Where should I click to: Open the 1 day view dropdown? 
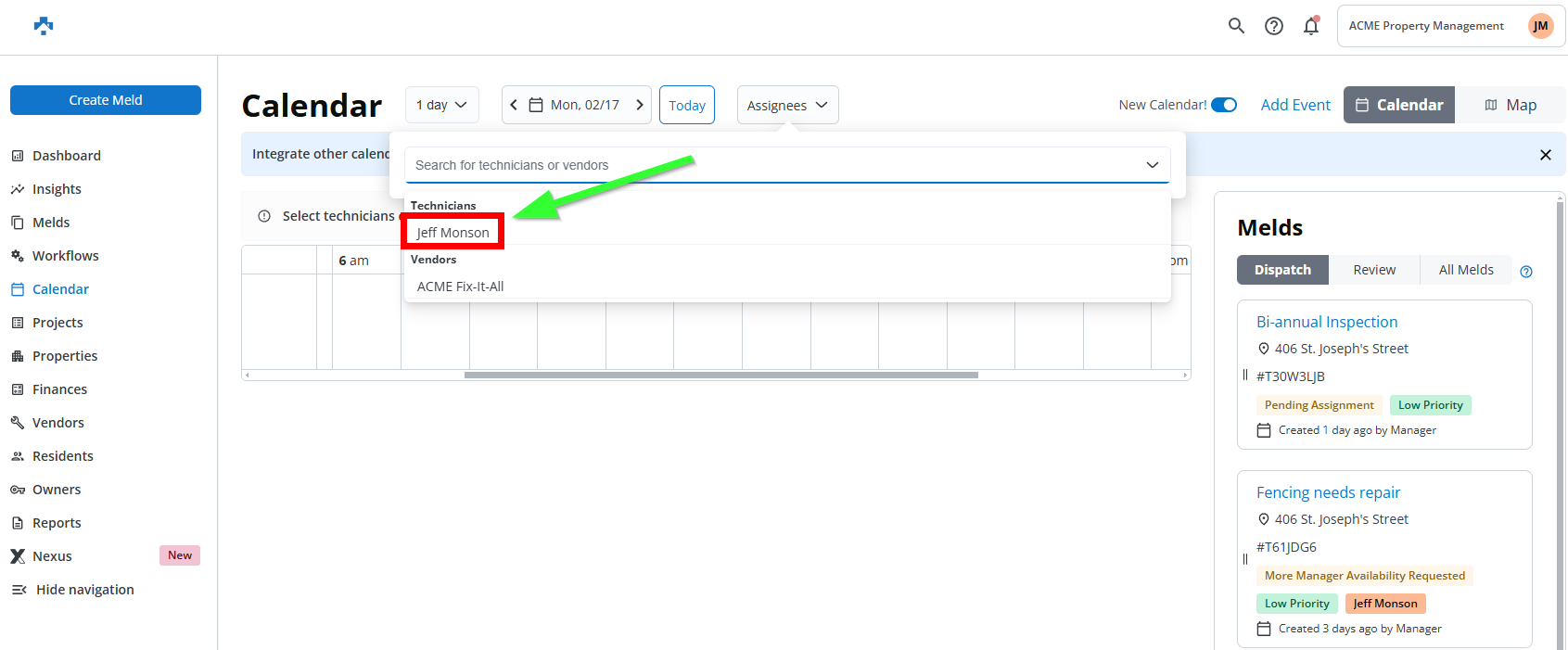pyautogui.click(x=441, y=105)
